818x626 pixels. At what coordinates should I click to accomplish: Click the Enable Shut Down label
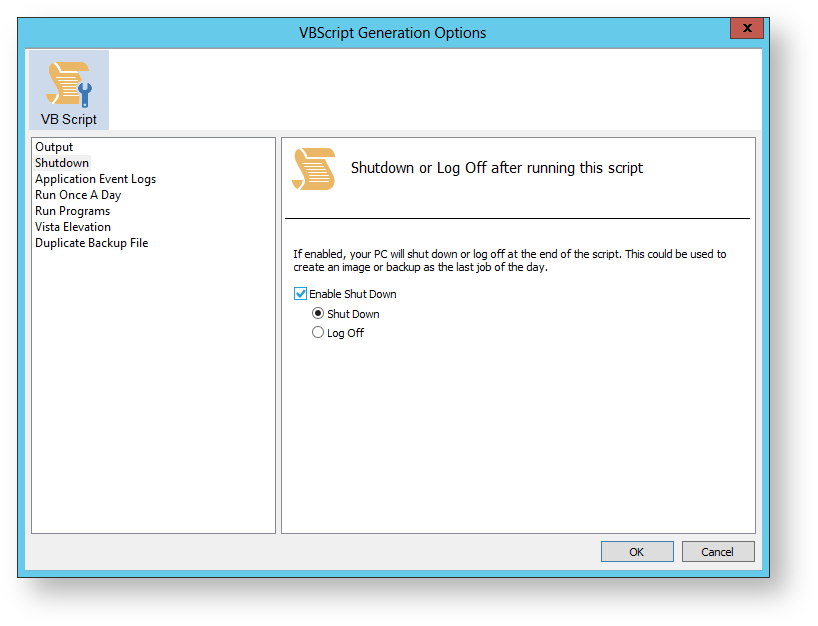pos(353,294)
